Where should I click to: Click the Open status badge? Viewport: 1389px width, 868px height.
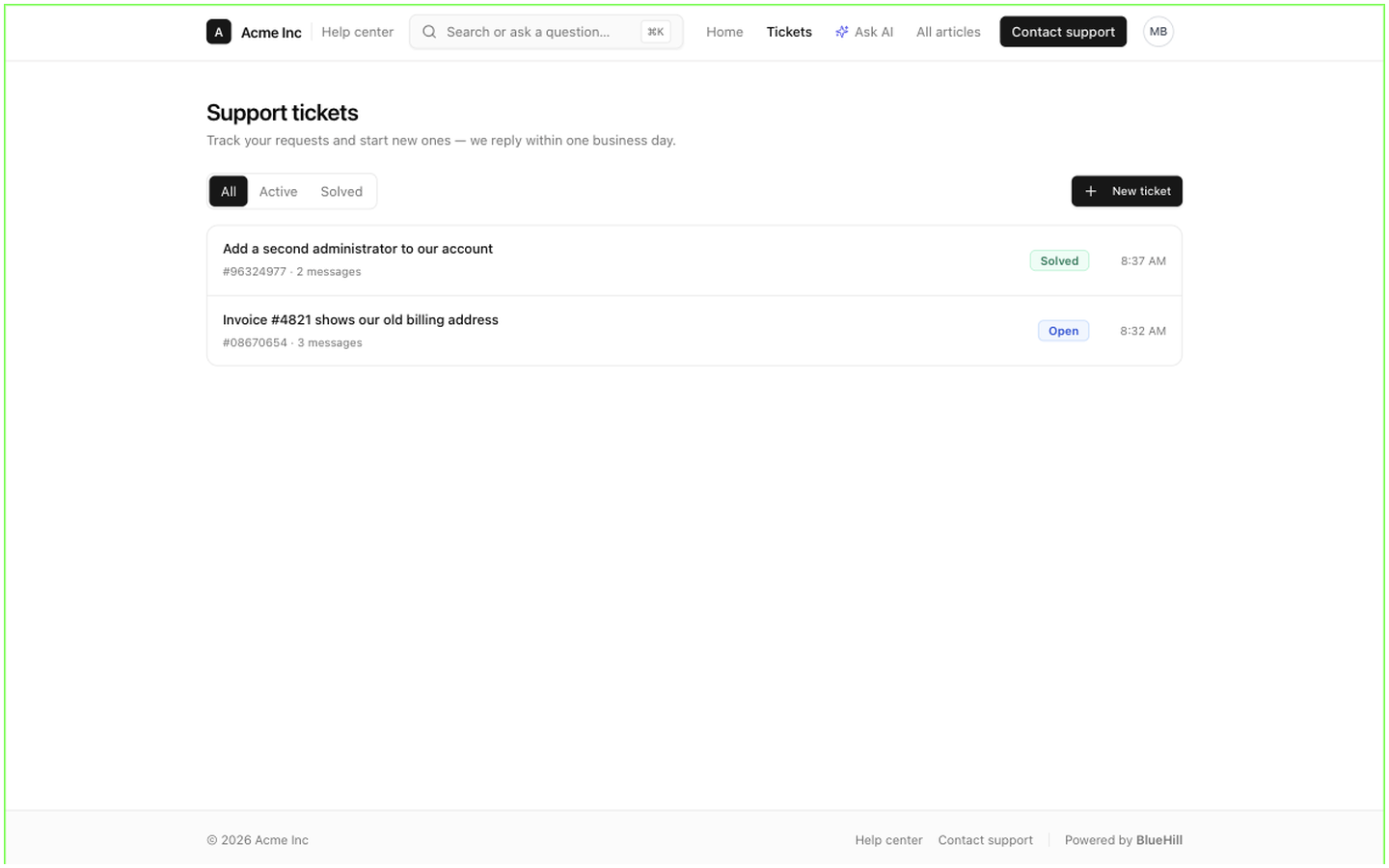tap(1063, 331)
